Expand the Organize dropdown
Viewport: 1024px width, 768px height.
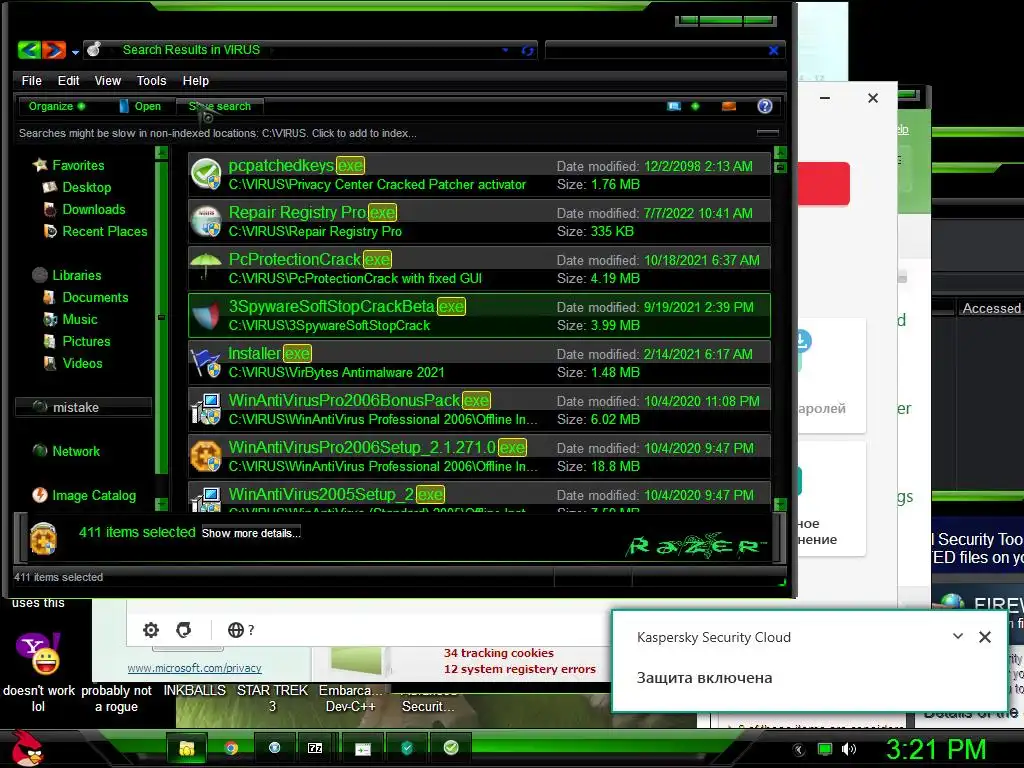(57, 106)
